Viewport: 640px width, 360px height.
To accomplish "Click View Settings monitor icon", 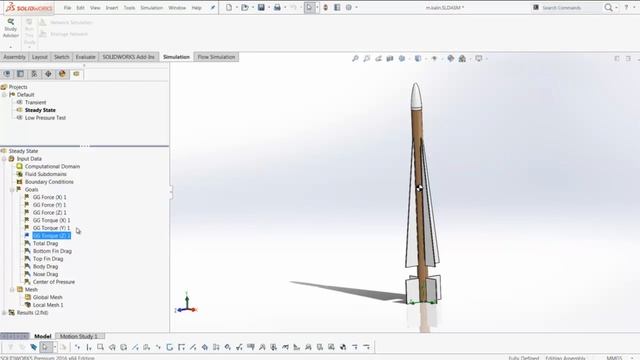I will [478, 59].
